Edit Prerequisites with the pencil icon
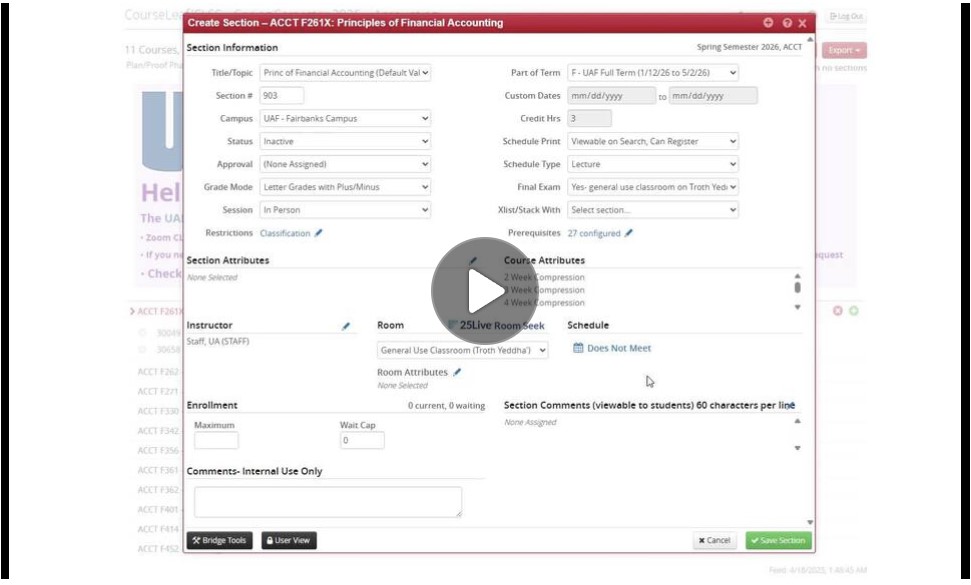 point(629,233)
